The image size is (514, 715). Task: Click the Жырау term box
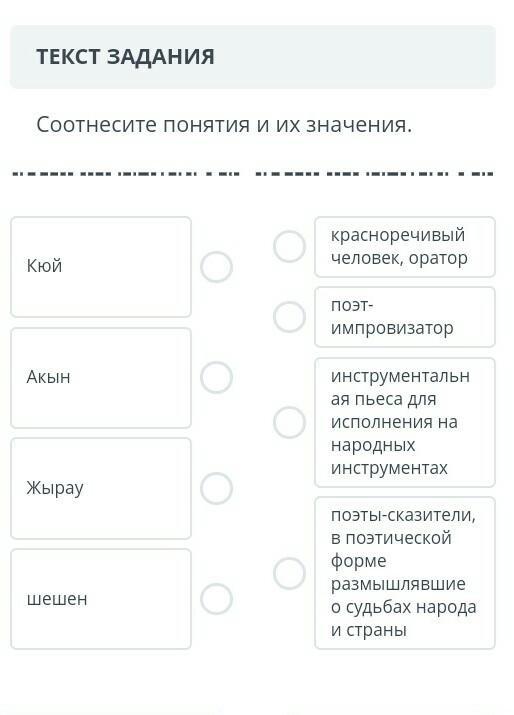101,488
